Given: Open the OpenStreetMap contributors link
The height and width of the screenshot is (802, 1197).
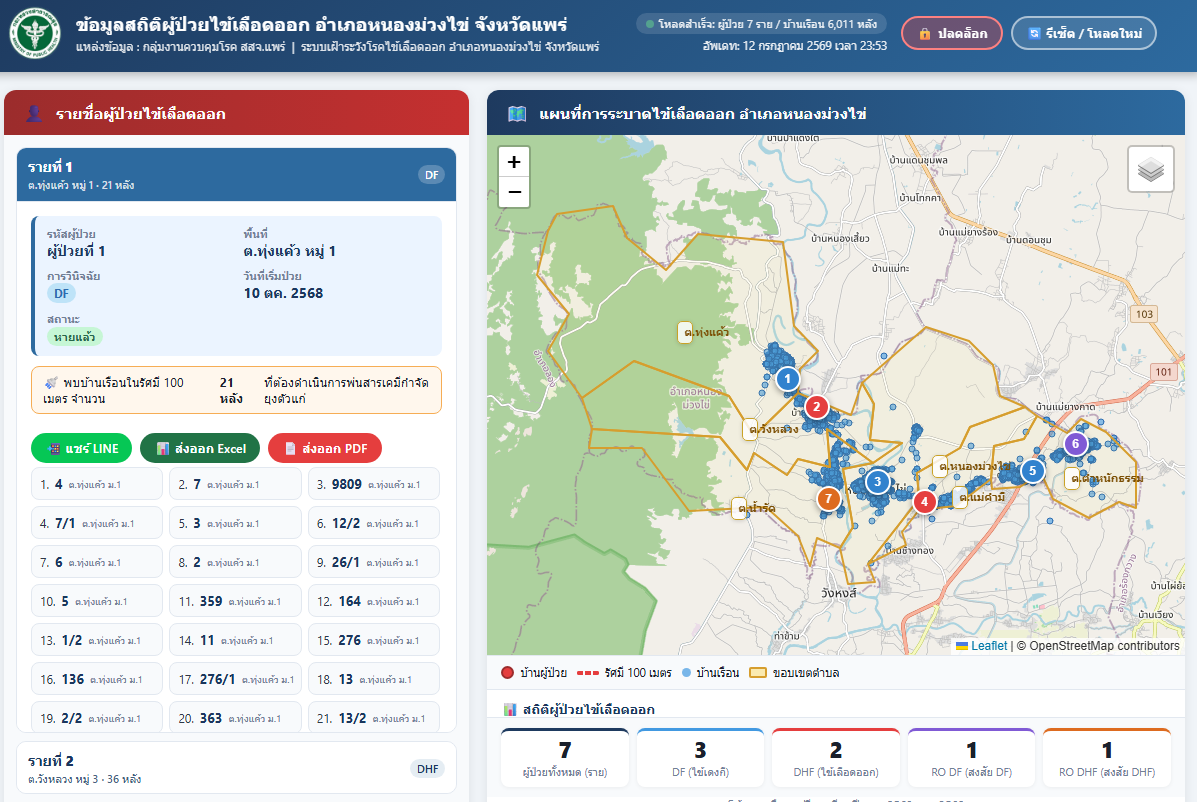Looking at the screenshot, I should (x=1104, y=646).
